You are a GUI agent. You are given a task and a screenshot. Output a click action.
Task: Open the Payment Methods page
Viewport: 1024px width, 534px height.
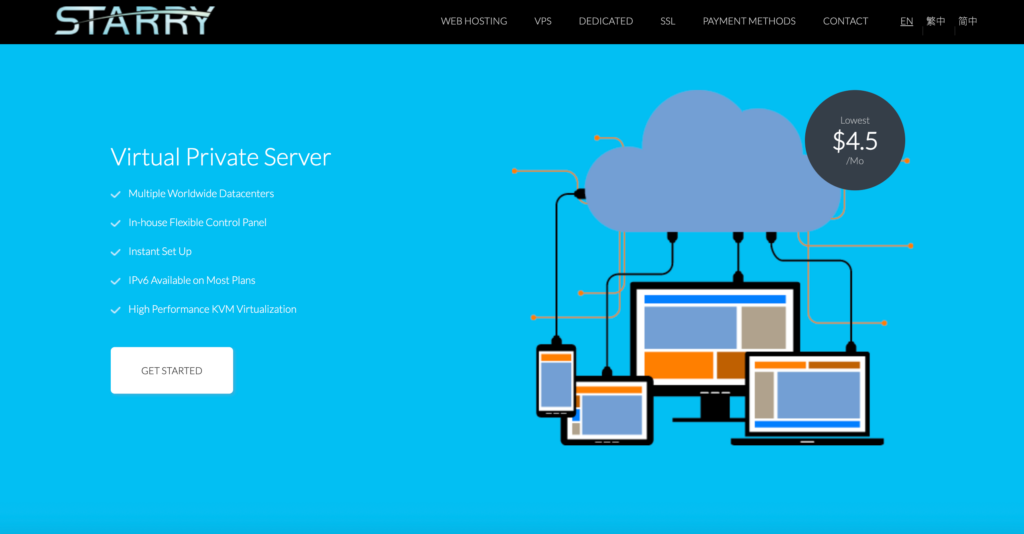tap(748, 21)
